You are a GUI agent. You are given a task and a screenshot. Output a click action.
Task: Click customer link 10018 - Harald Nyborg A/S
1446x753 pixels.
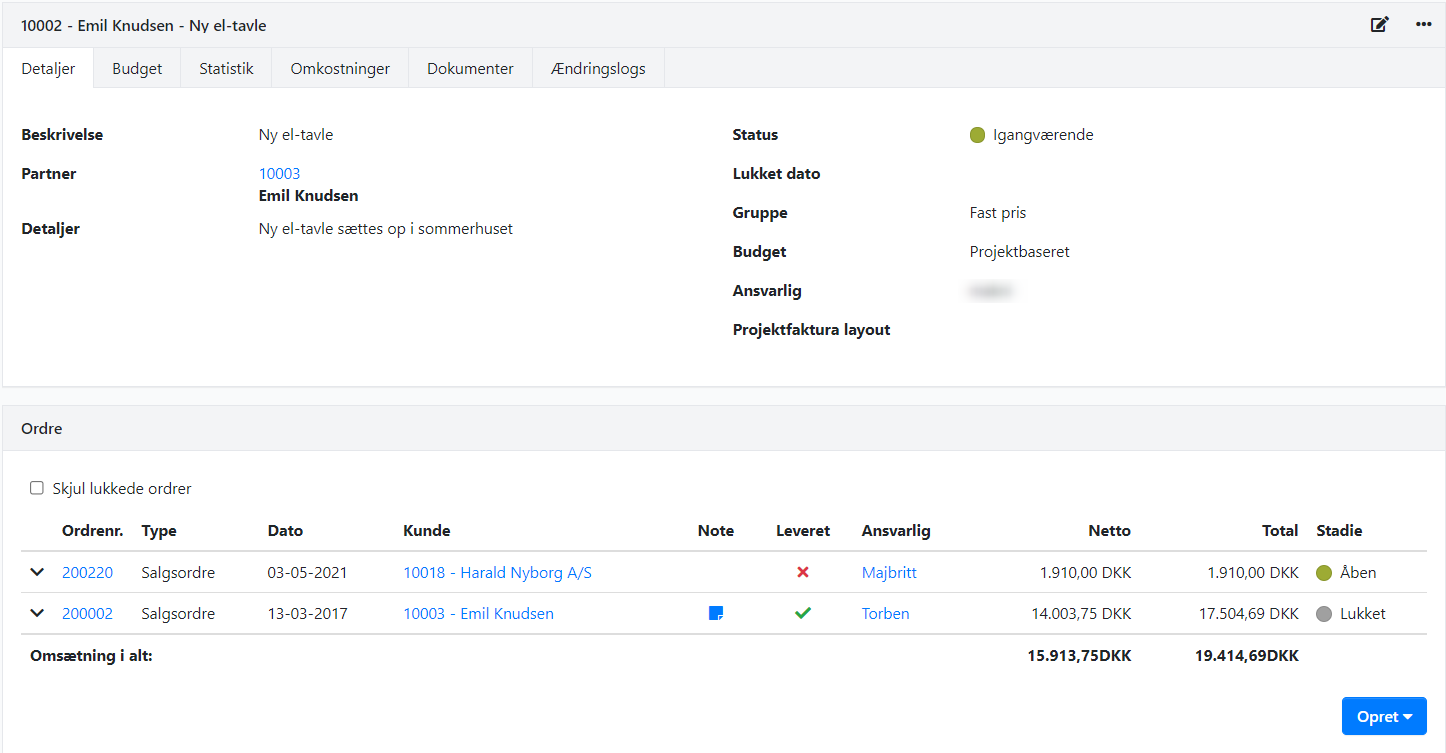tap(497, 573)
